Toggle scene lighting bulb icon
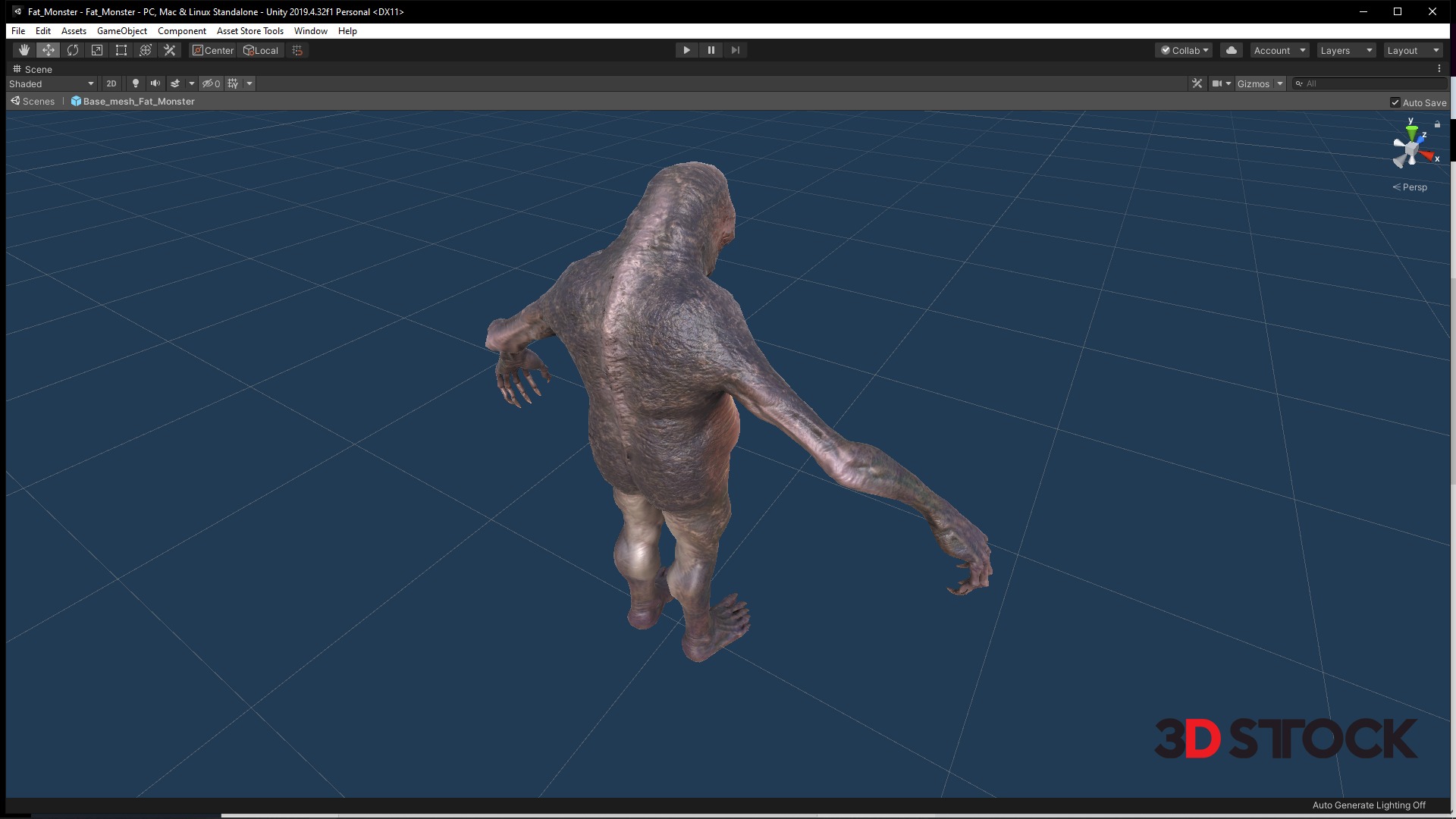This screenshot has height=819, width=1456. [x=136, y=83]
